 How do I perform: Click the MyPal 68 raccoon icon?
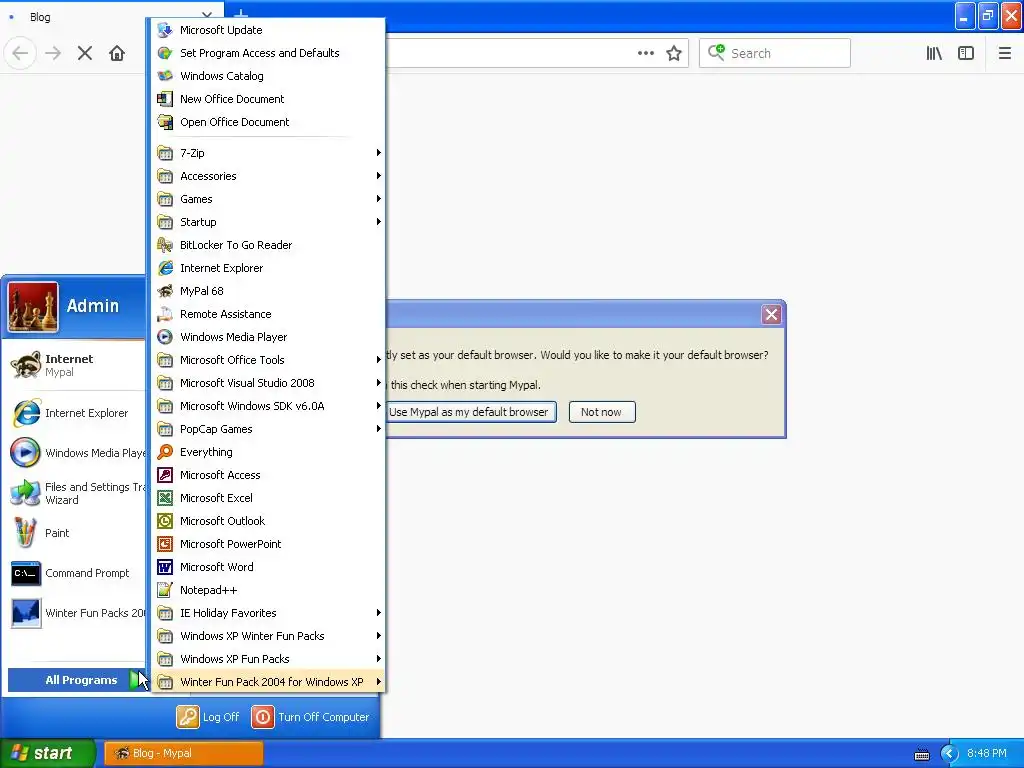pos(165,291)
